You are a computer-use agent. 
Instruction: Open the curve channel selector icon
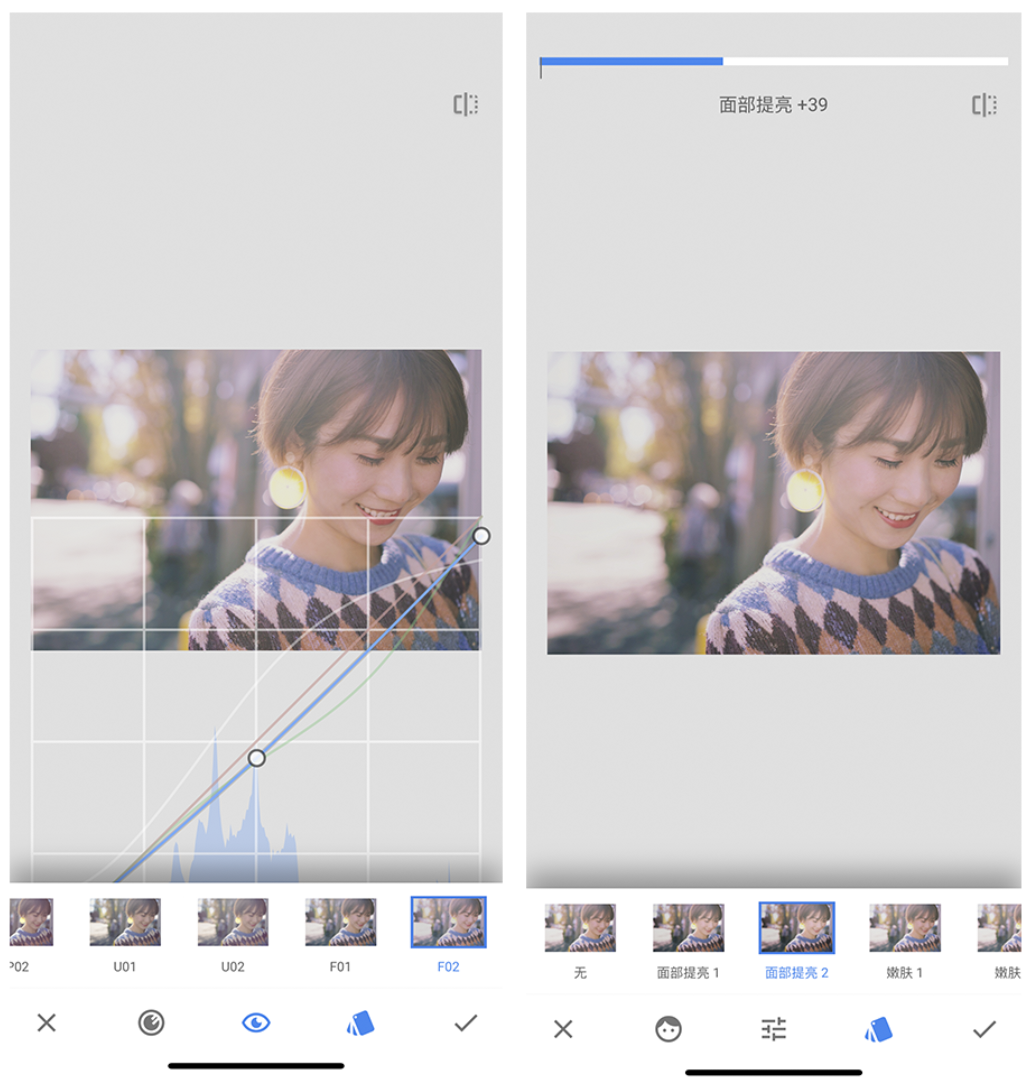[x=151, y=1023]
